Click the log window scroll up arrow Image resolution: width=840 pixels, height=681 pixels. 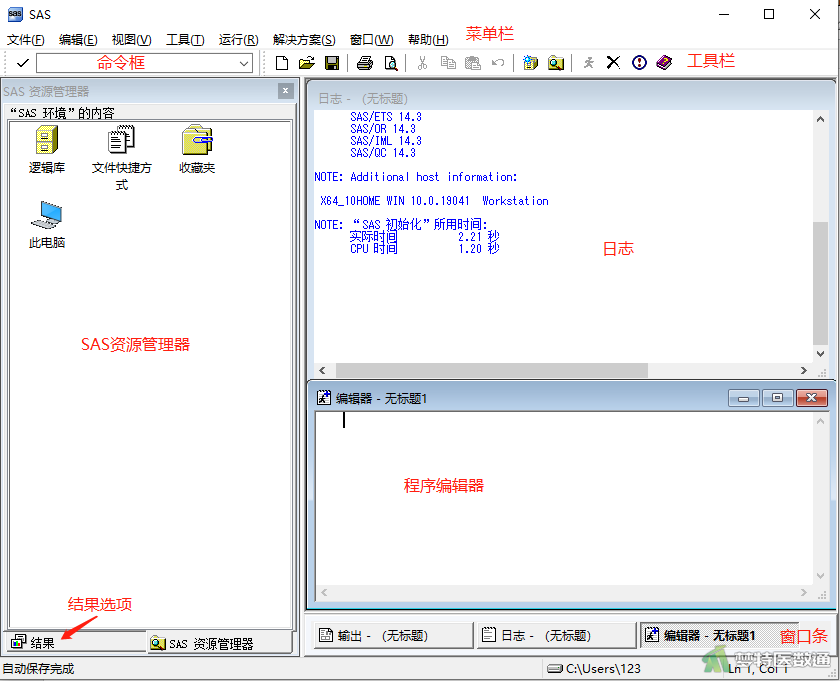820,119
